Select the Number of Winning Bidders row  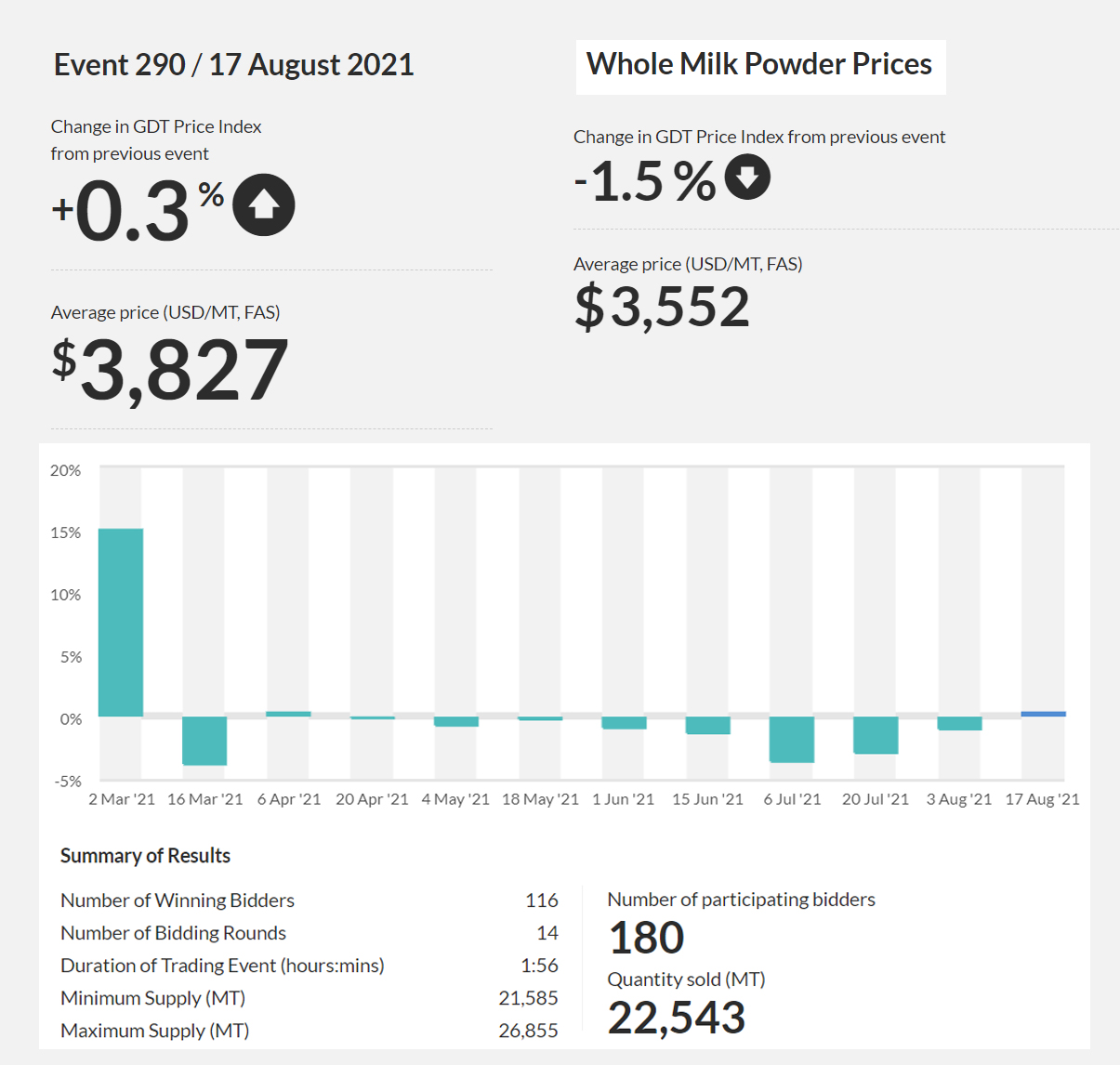point(310,900)
